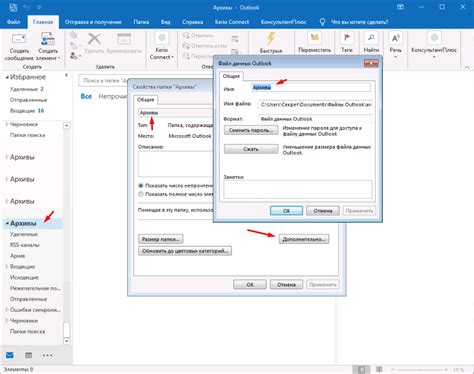Open the КонсультантПлюс ribbon tab
Viewport: 474px width, 374px height.
pyautogui.click(x=284, y=22)
